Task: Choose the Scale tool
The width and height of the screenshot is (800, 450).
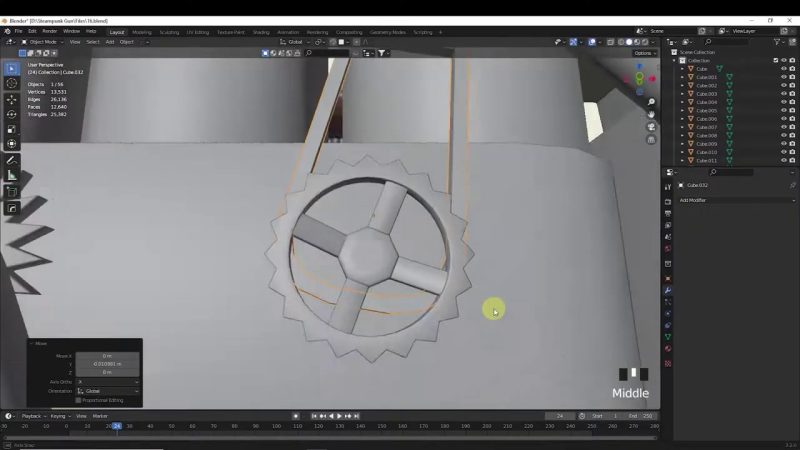Action: tap(12, 129)
